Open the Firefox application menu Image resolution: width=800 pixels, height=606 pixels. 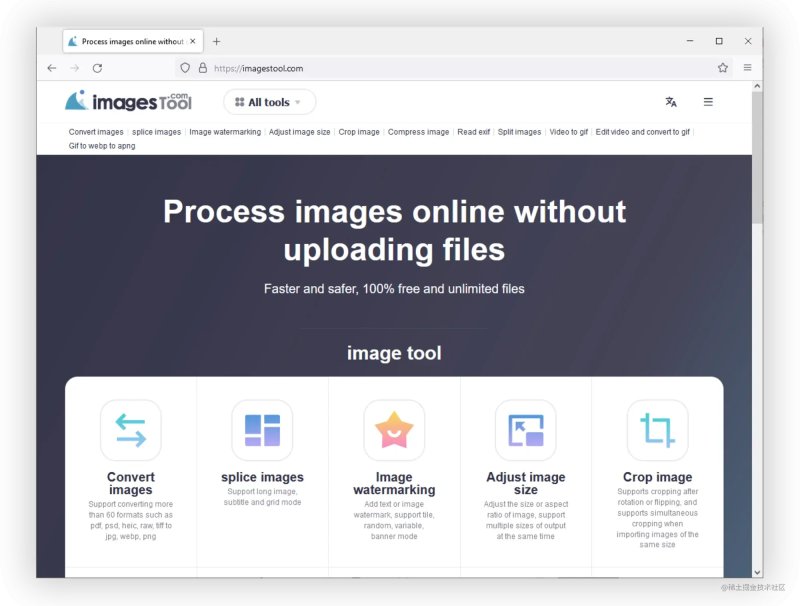pos(747,67)
